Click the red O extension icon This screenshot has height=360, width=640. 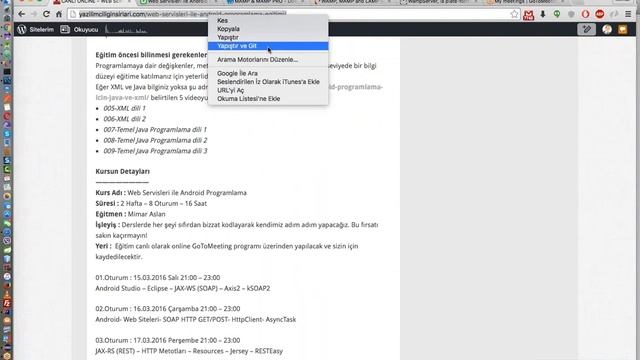pyautogui.click(x=585, y=14)
